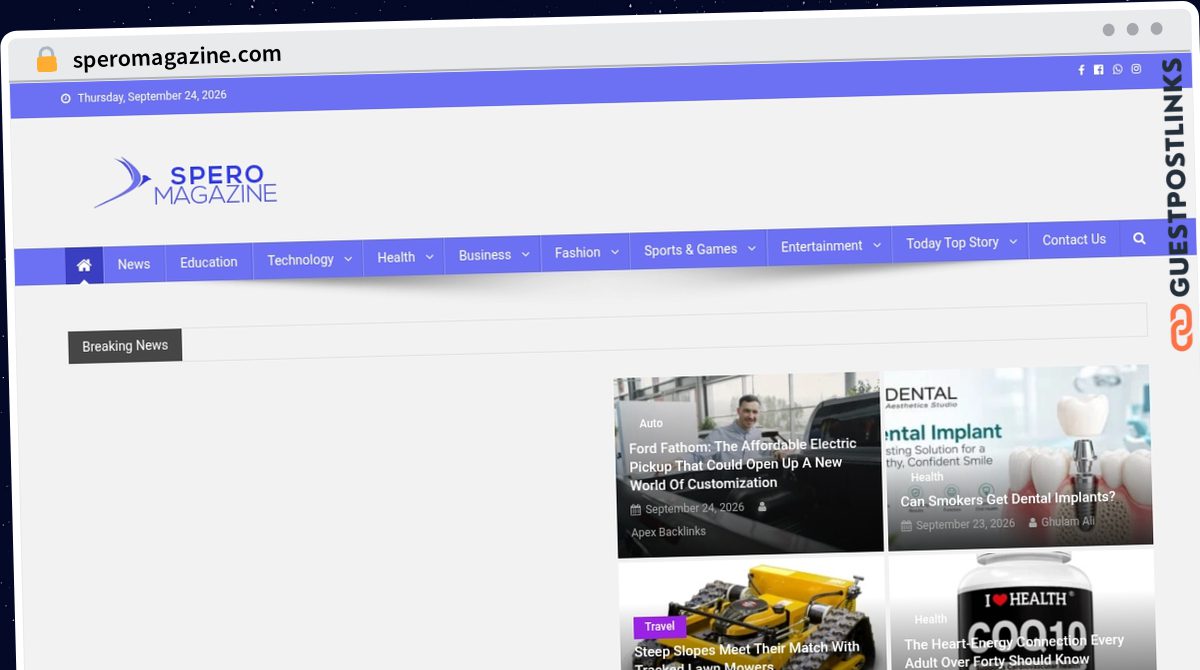Expand the Health menu arrow
The width and height of the screenshot is (1200, 670).
point(429,257)
